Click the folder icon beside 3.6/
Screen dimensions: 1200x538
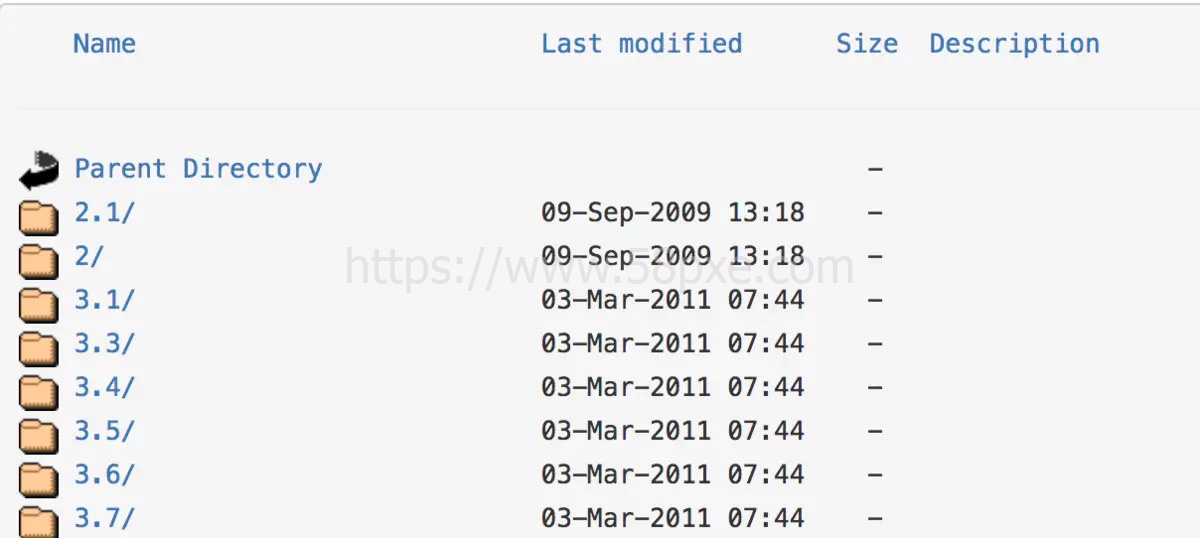tap(40, 478)
